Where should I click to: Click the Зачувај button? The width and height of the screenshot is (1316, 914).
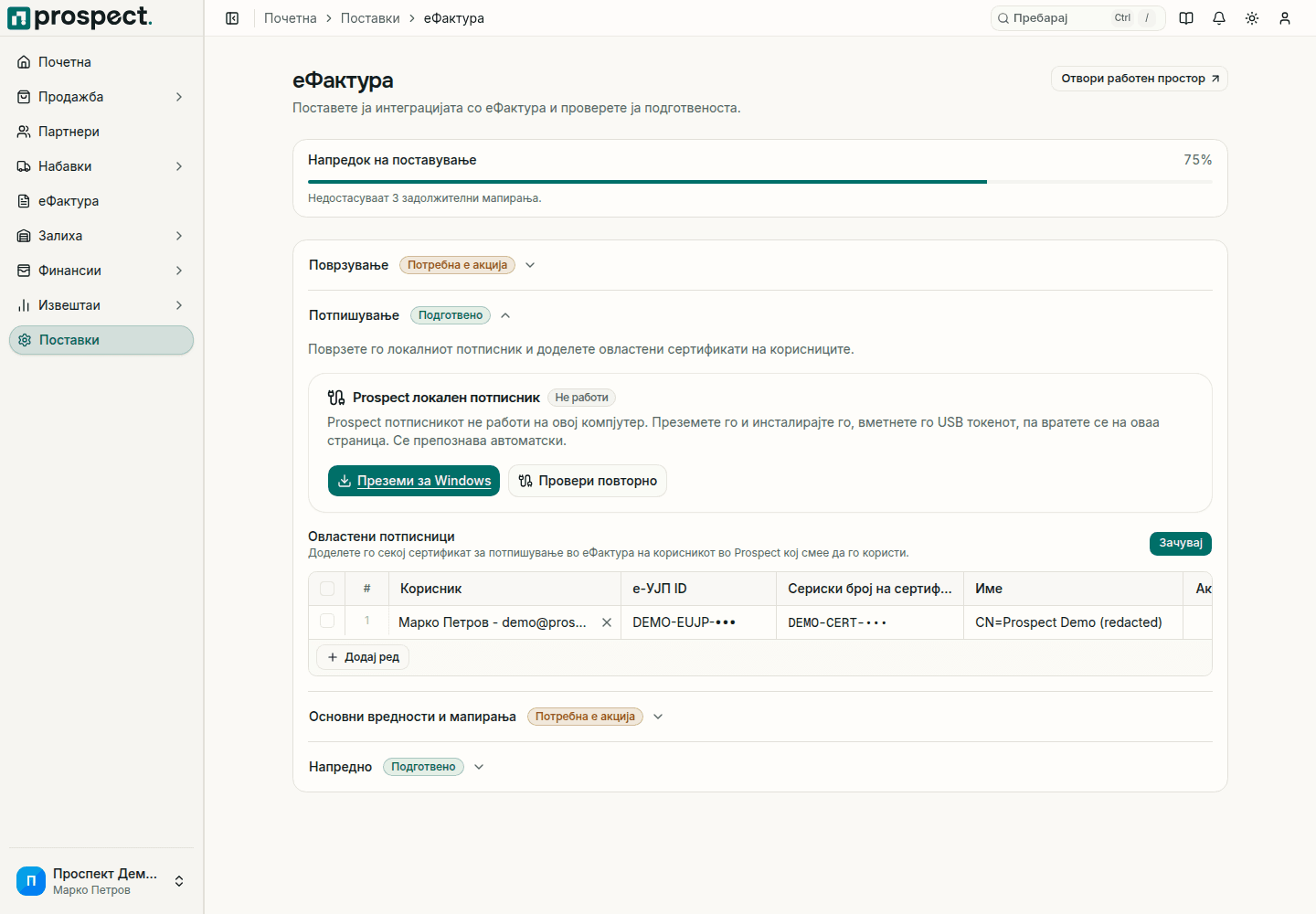(x=1181, y=543)
